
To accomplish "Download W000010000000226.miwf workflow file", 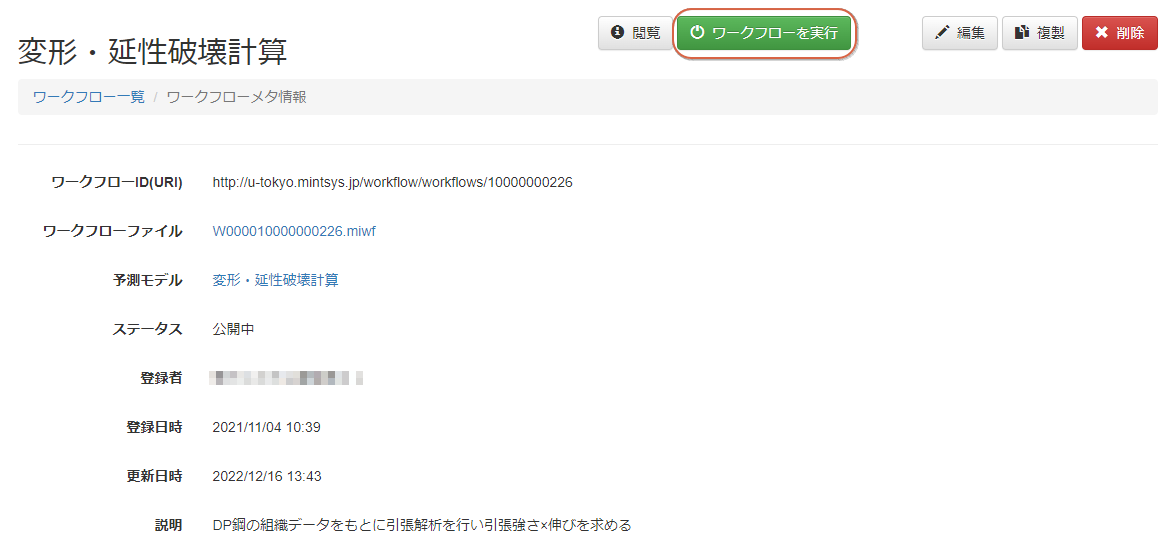I will (x=294, y=231).
